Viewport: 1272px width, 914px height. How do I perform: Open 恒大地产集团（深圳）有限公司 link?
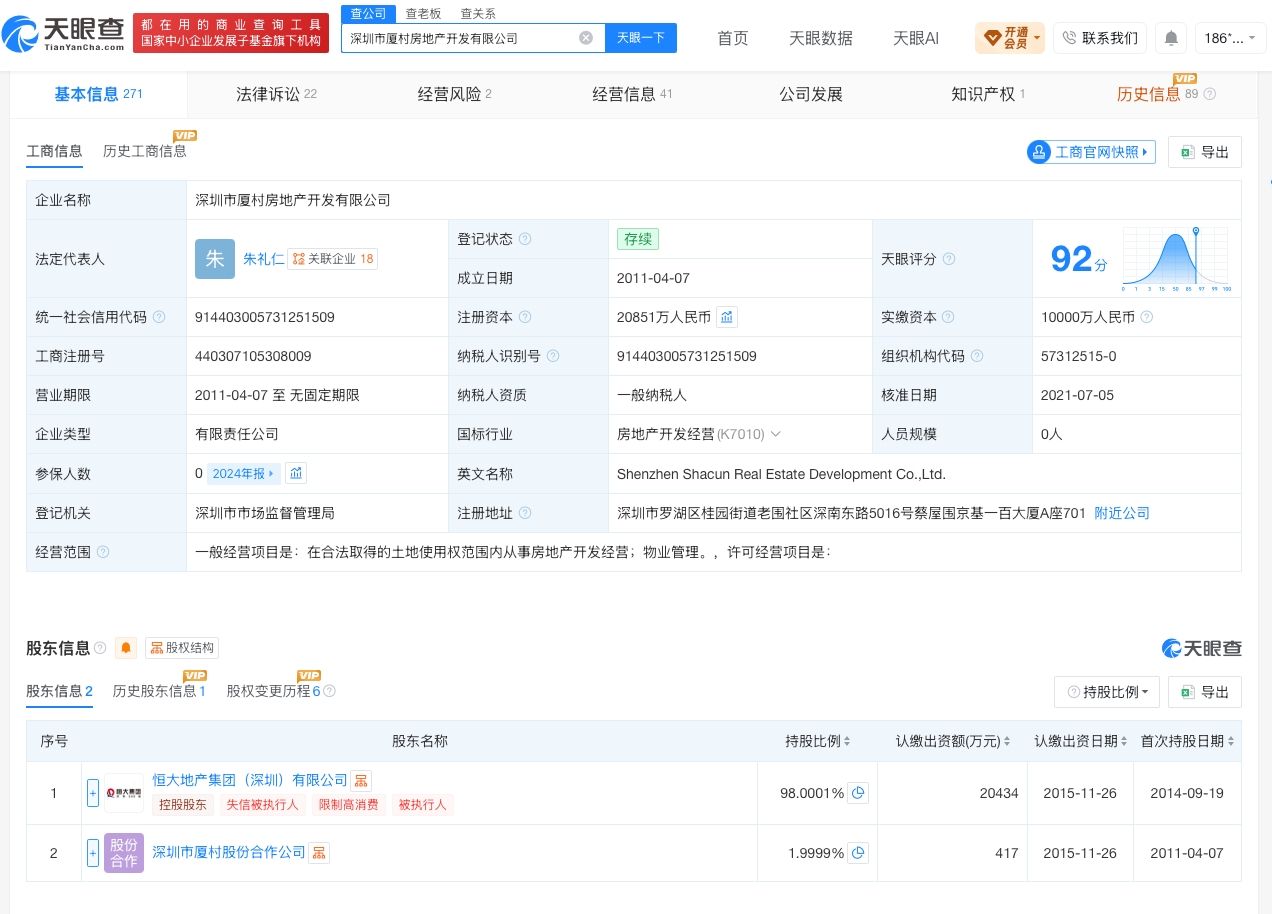coord(250,780)
